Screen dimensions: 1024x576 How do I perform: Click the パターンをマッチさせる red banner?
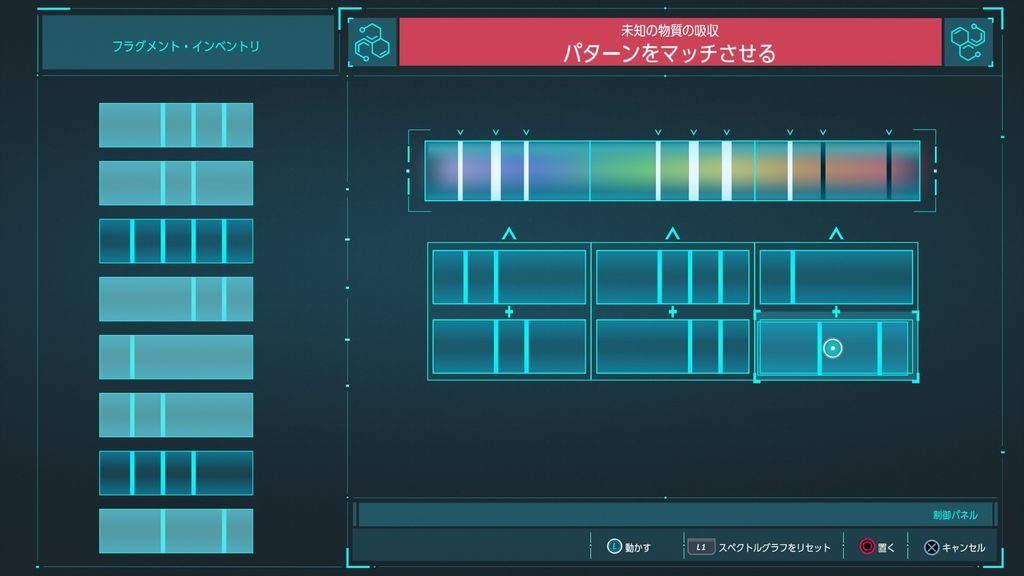coord(670,42)
